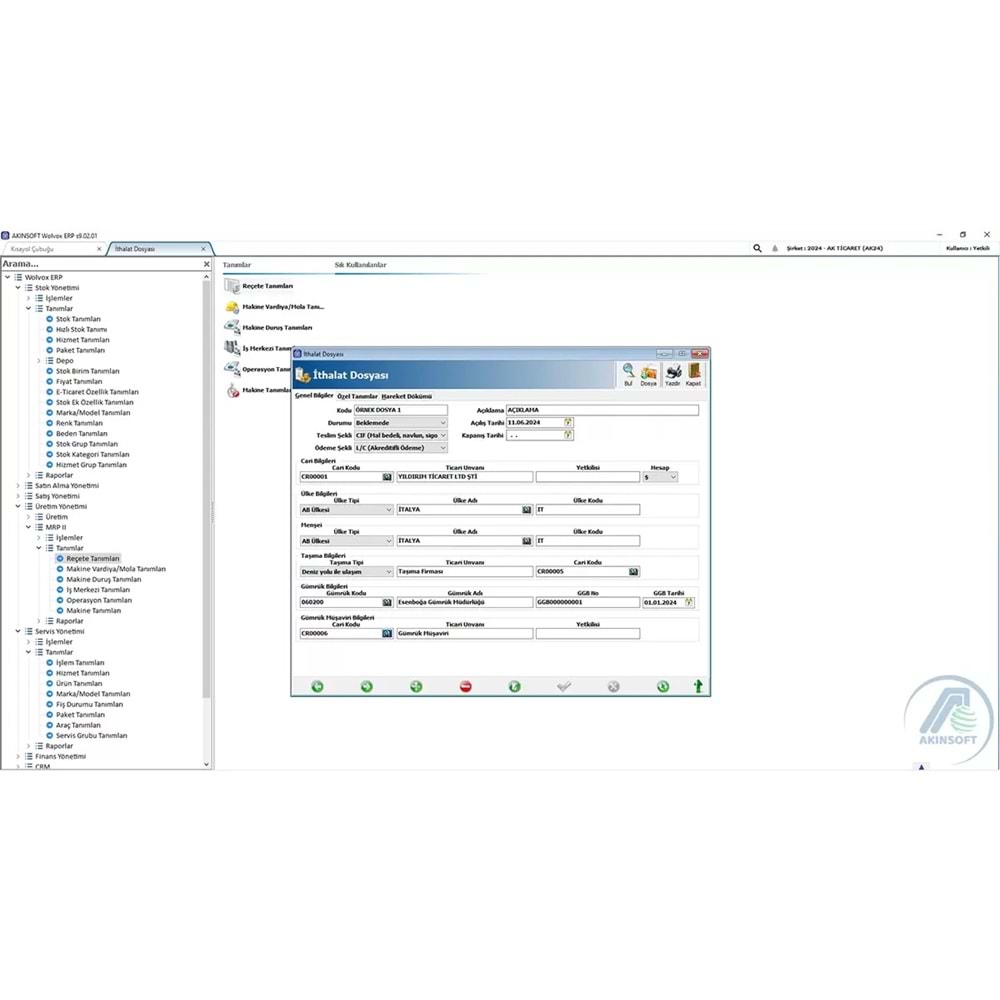Viewport: 1000px width, 1000px height.
Task: Click the Bul search icon
Action: point(627,371)
